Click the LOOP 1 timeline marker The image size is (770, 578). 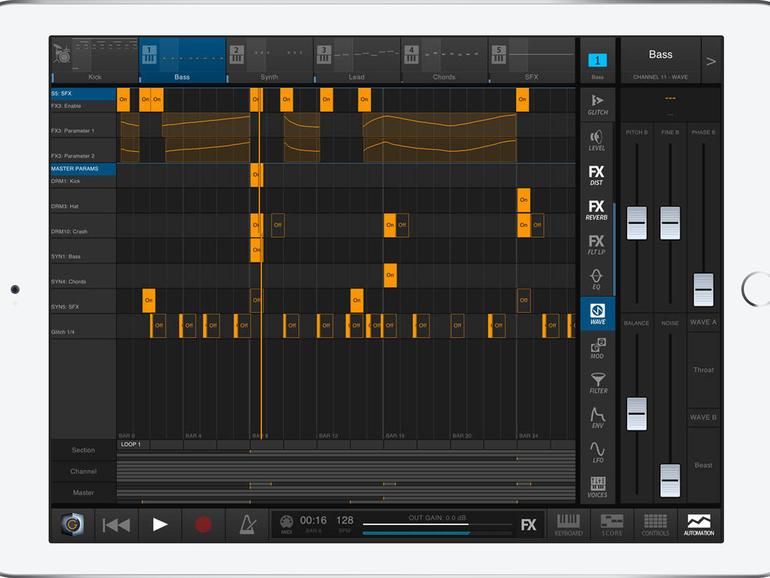(x=133, y=444)
